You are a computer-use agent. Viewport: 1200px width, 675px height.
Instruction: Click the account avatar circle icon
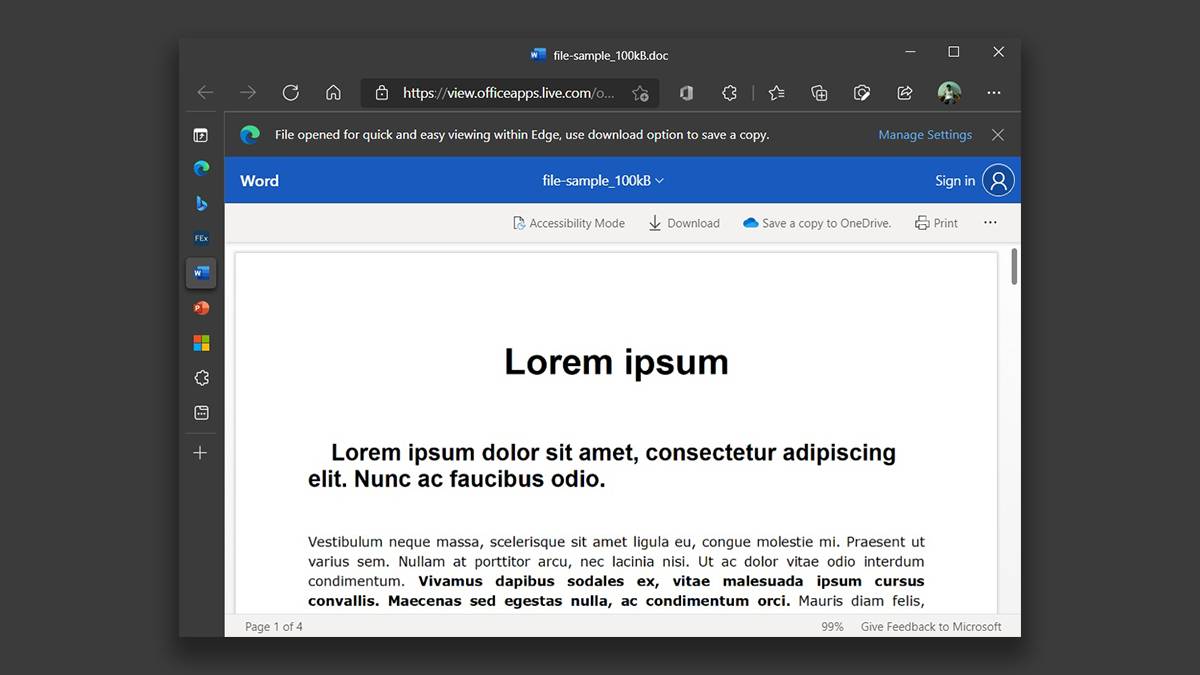[x=998, y=181]
